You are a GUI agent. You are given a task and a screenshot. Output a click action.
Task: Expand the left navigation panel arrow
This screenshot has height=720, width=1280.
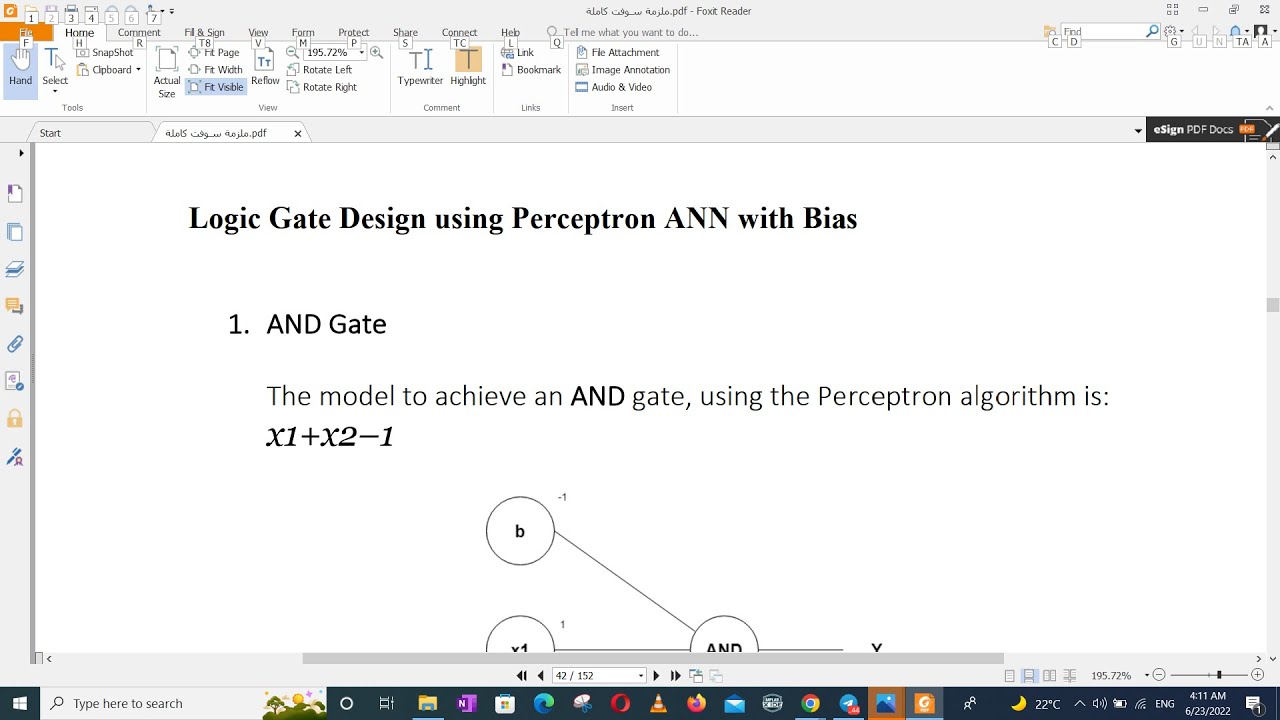click(21, 153)
